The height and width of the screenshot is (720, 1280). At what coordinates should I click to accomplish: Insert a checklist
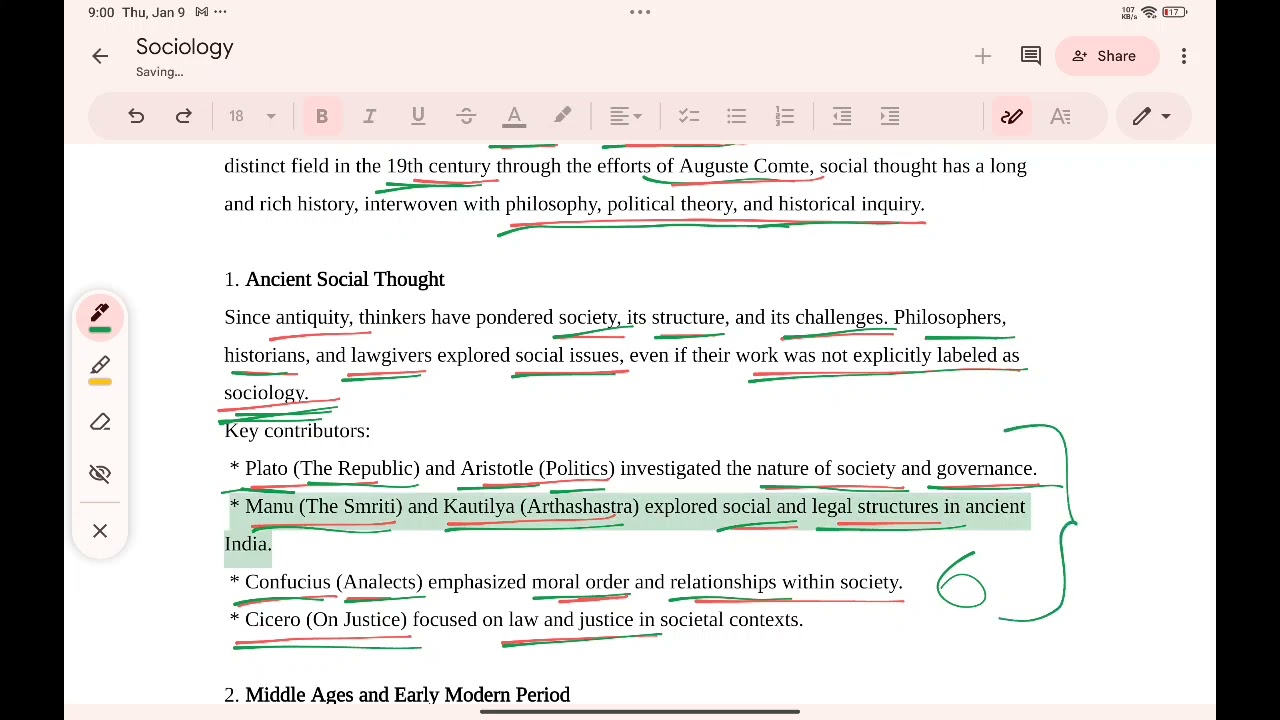[x=688, y=116]
